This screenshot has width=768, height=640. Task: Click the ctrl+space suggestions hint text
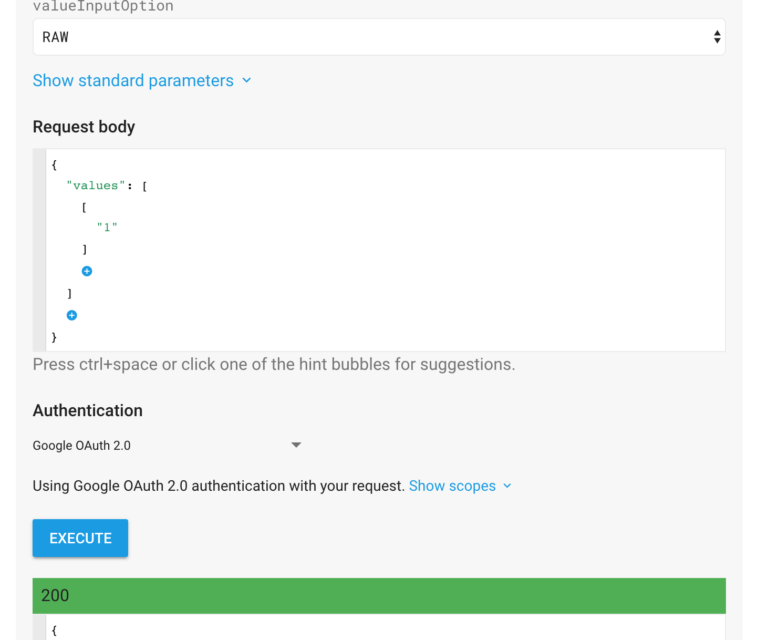(274, 364)
